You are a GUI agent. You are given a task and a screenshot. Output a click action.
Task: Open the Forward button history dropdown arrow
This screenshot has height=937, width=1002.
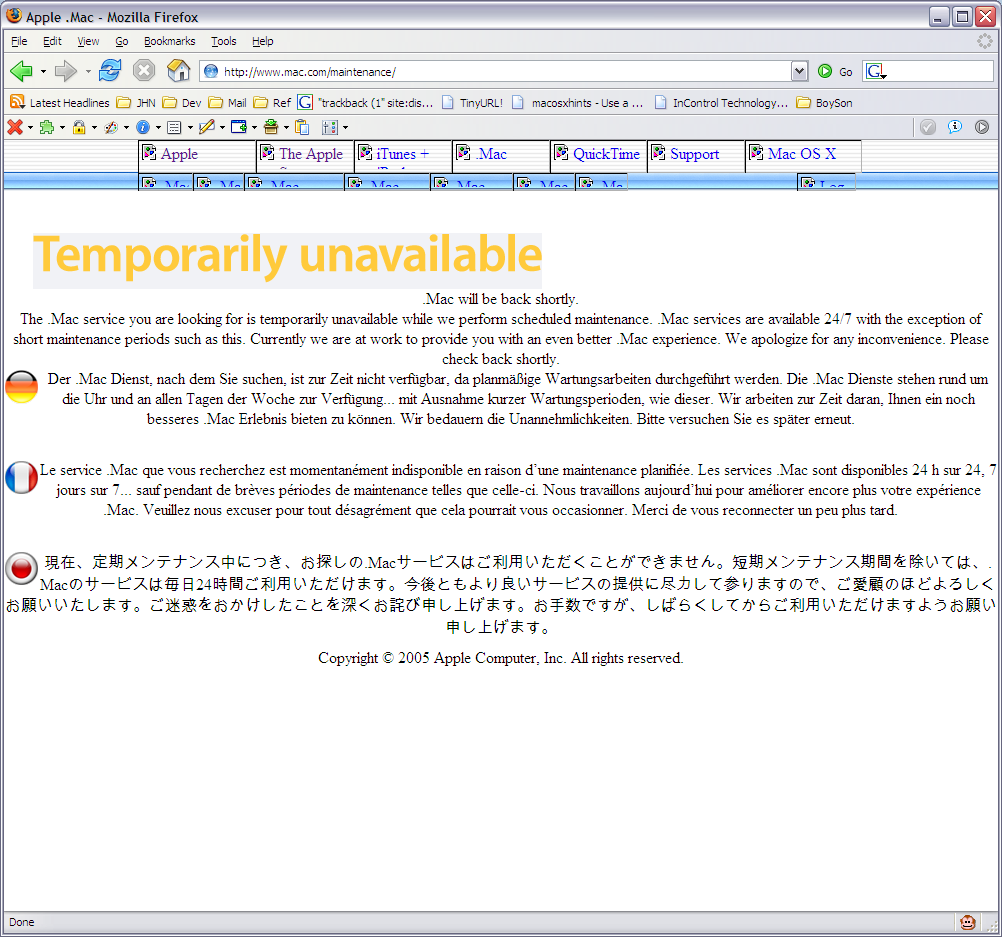[88, 72]
